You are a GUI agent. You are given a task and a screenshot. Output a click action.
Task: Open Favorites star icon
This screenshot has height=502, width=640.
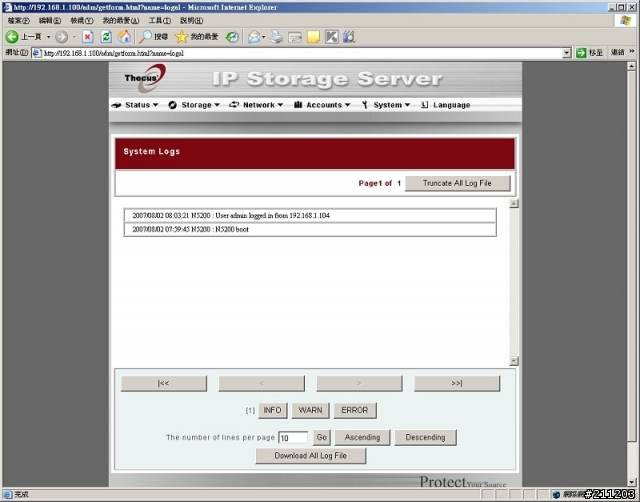181,37
